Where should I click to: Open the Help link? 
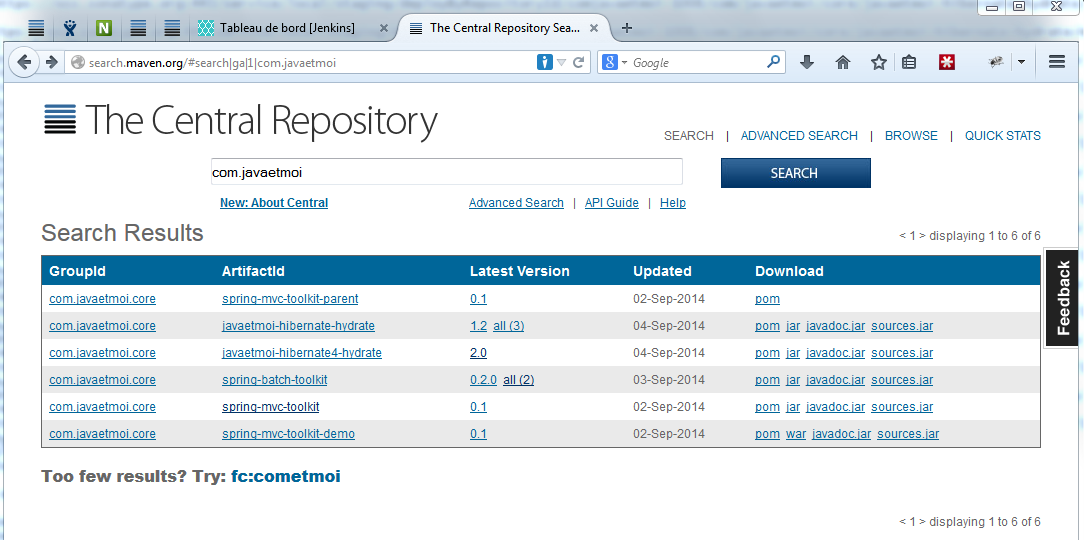(x=673, y=203)
